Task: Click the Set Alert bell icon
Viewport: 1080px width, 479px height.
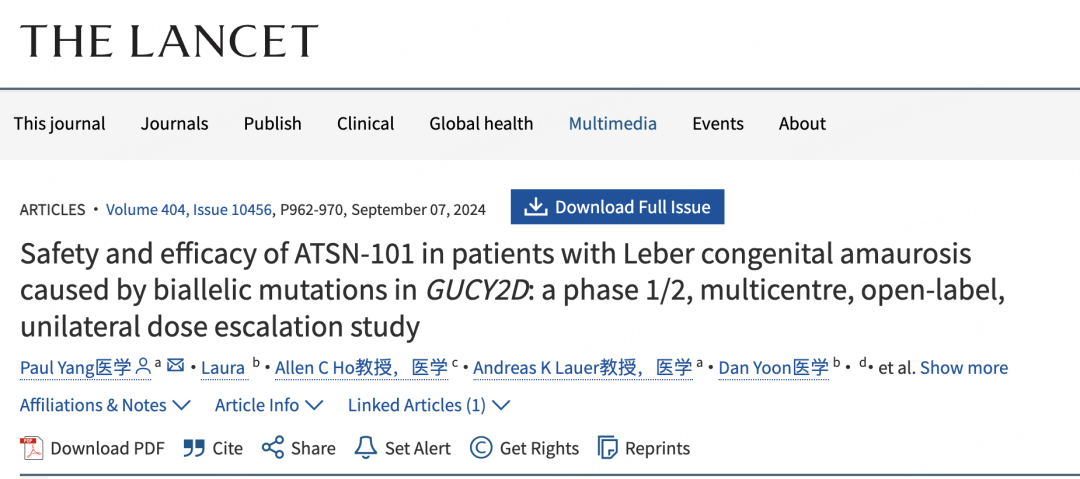Action: coord(366,448)
